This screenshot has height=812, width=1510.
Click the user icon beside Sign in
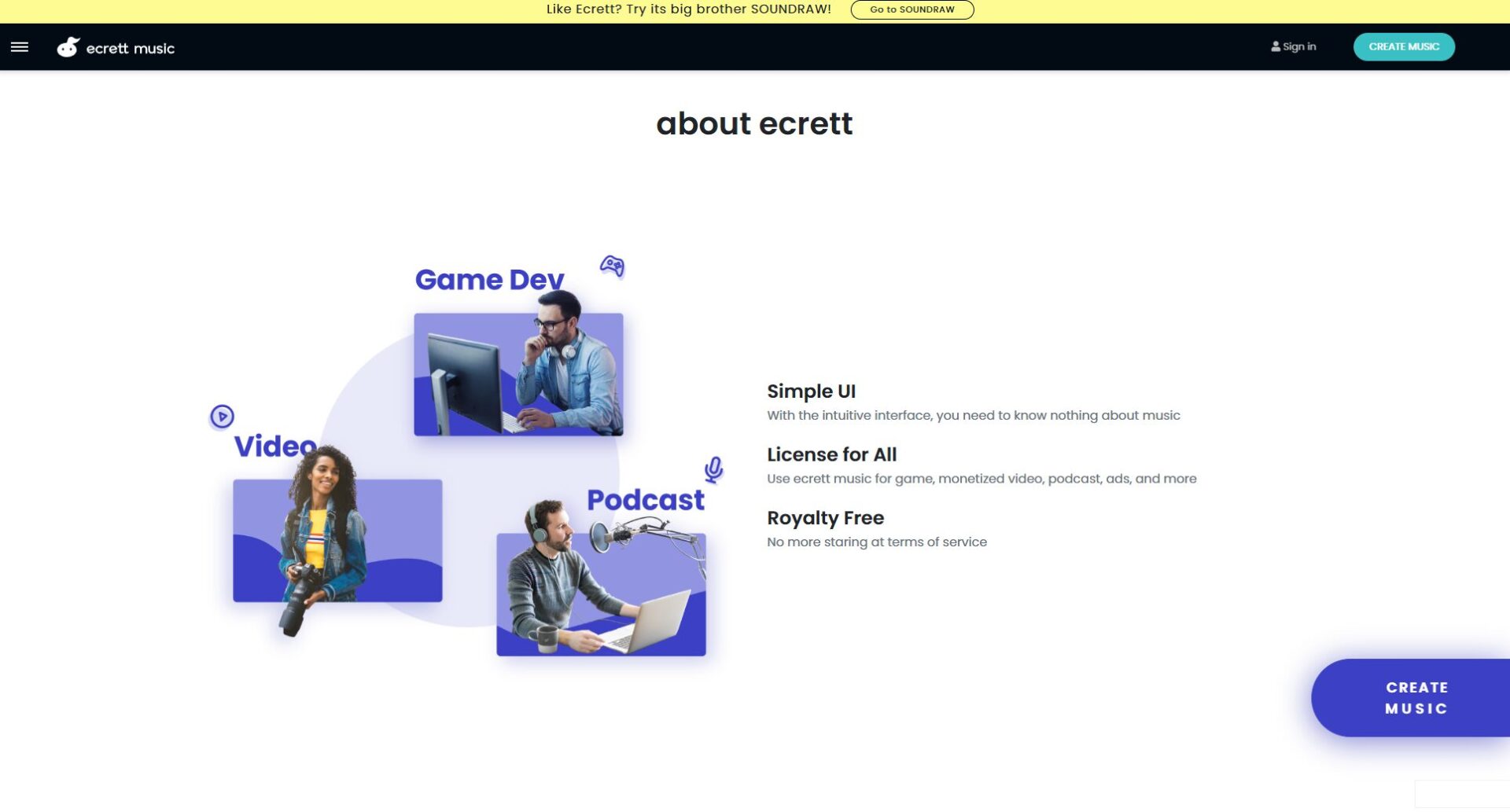(1275, 47)
